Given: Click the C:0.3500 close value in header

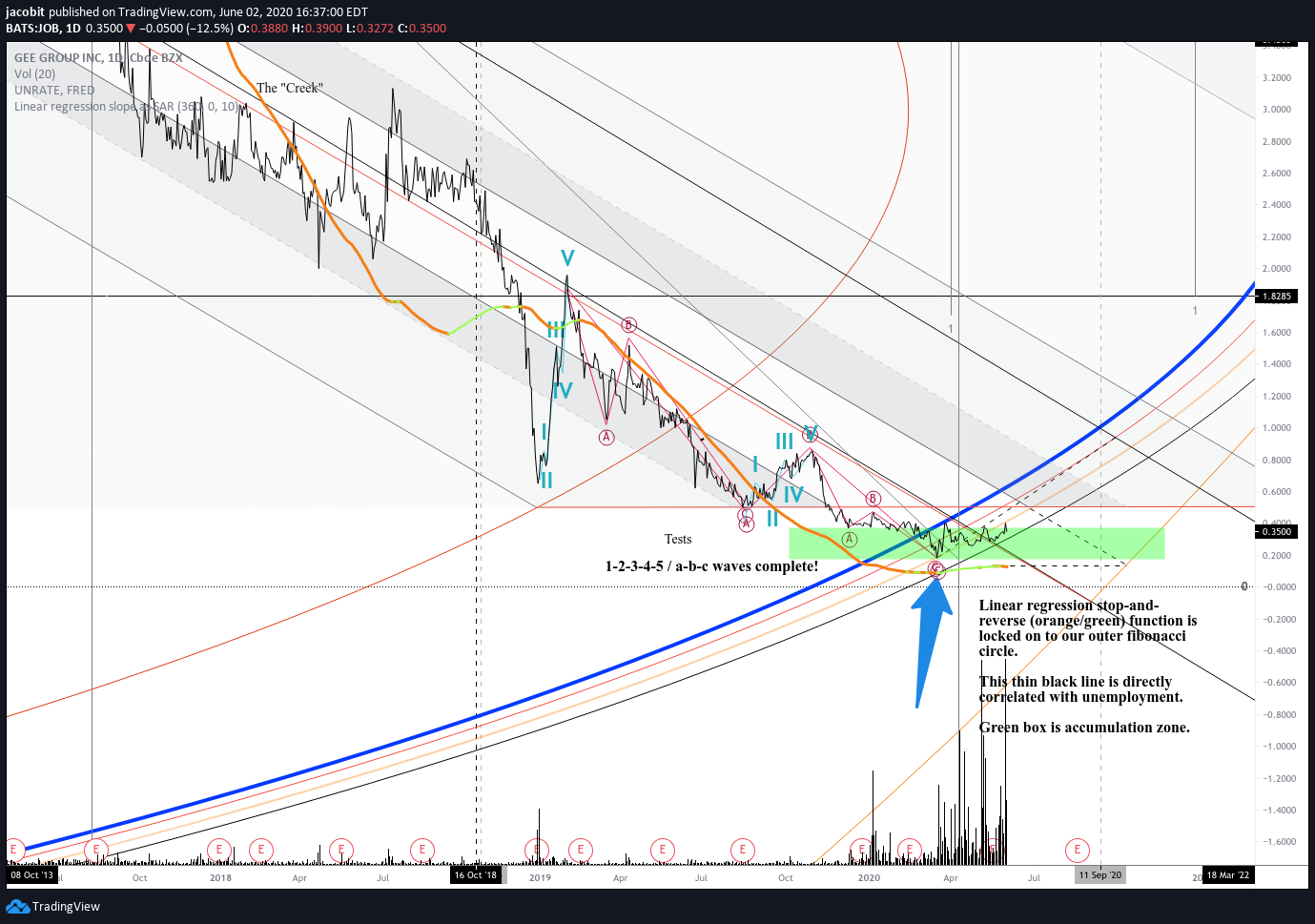Looking at the screenshot, I should coord(421,29).
